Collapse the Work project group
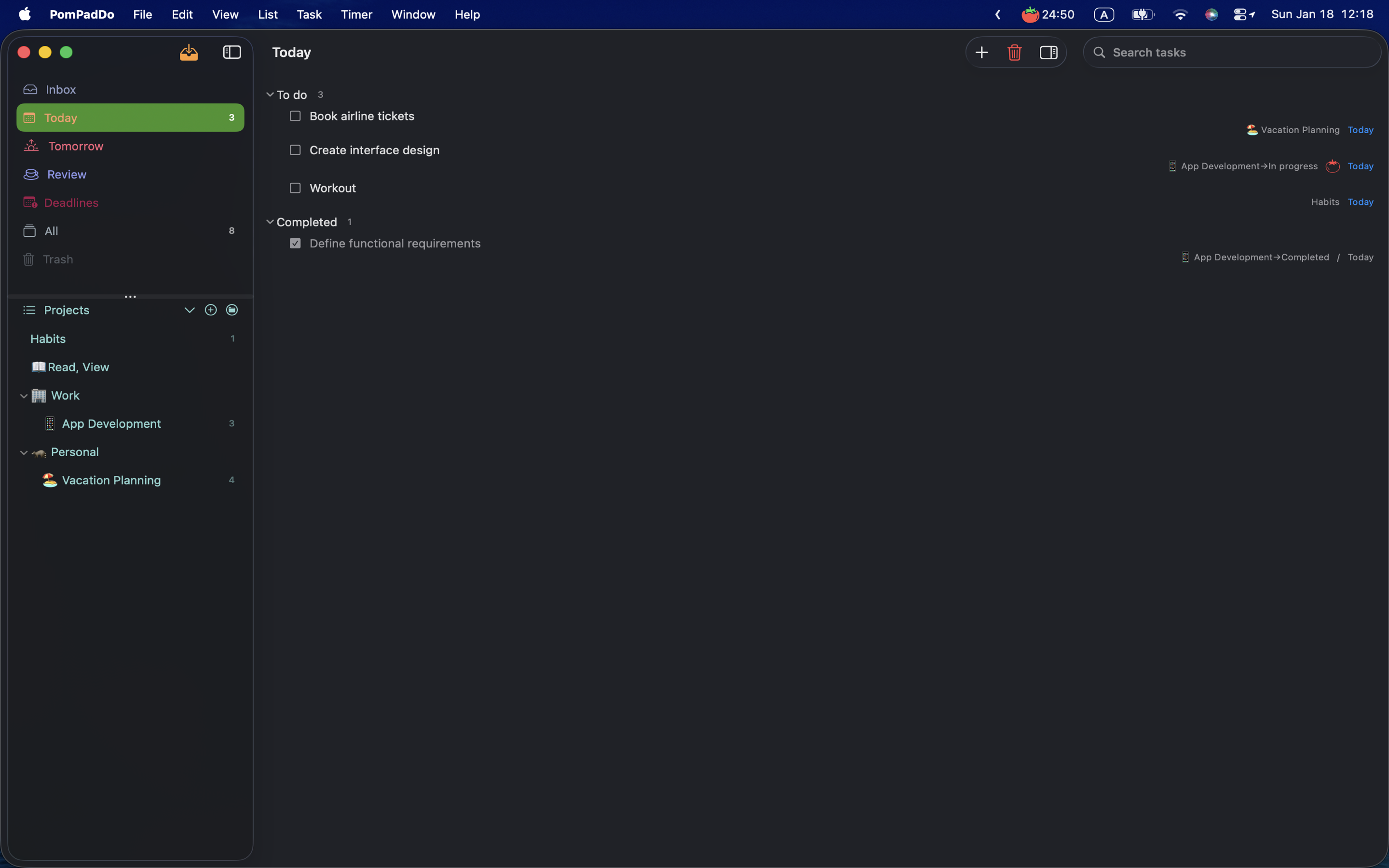1389x868 pixels. (24, 395)
